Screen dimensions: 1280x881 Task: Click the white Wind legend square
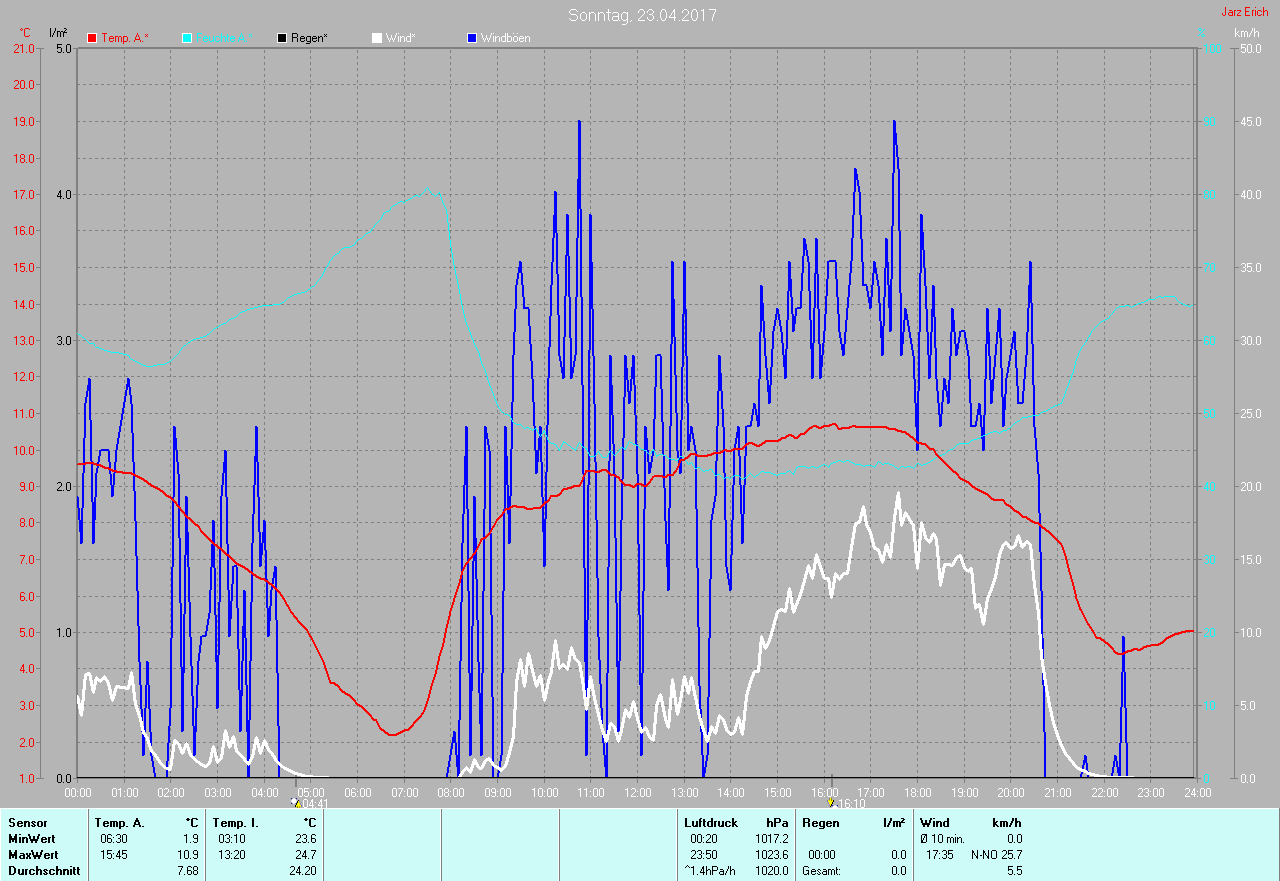pos(377,38)
